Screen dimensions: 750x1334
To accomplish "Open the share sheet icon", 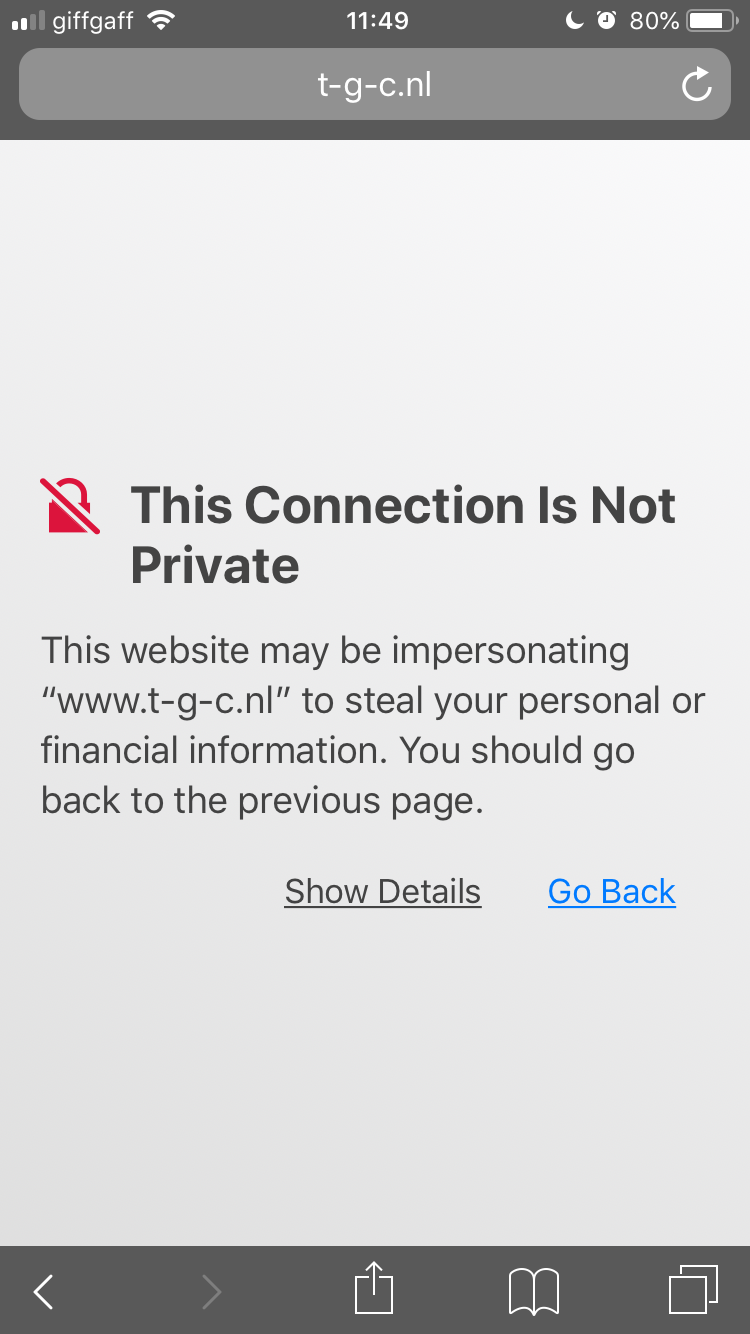I will click(375, 1288).
